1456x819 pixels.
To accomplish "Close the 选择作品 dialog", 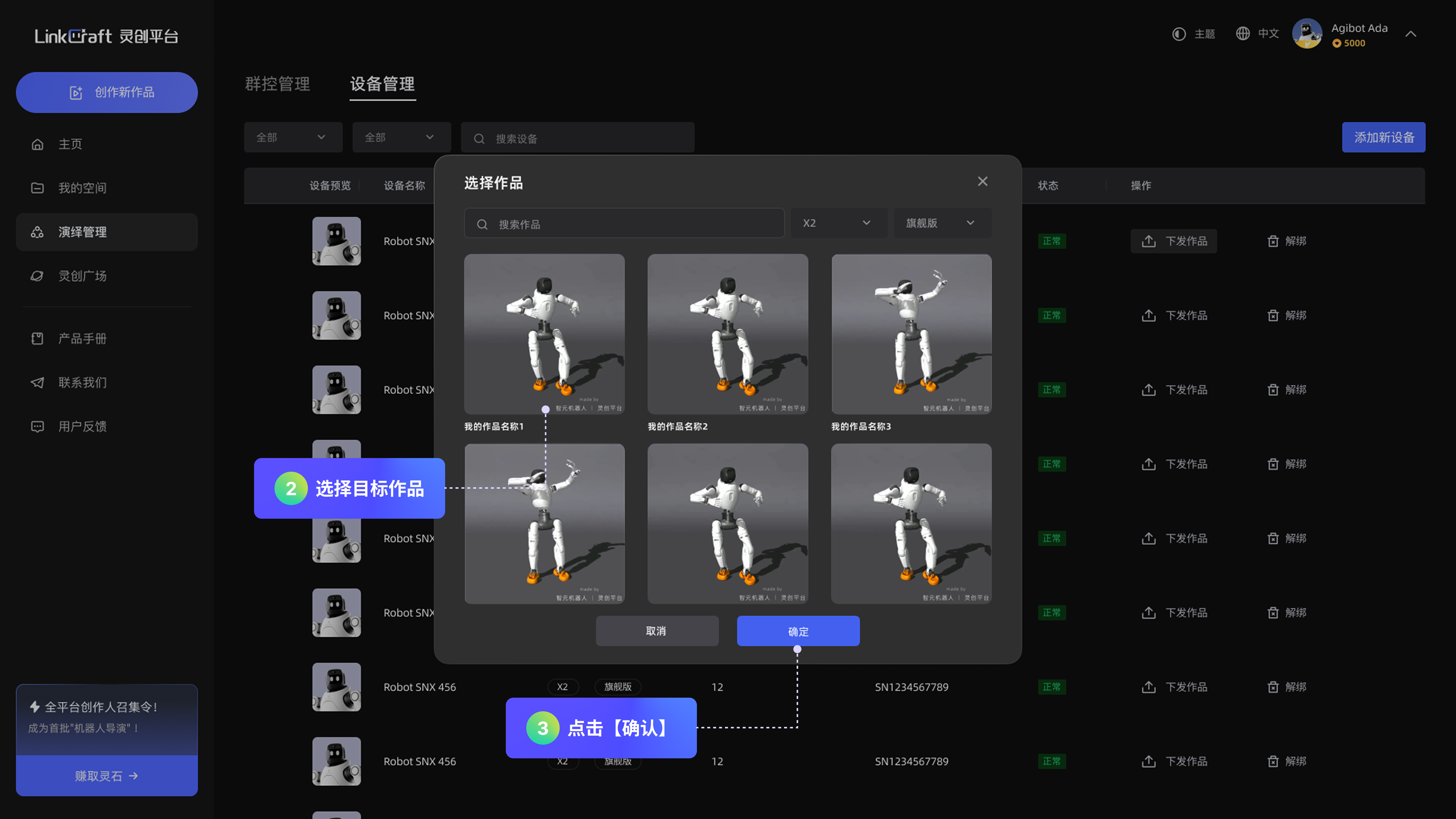I will point(982,182).
